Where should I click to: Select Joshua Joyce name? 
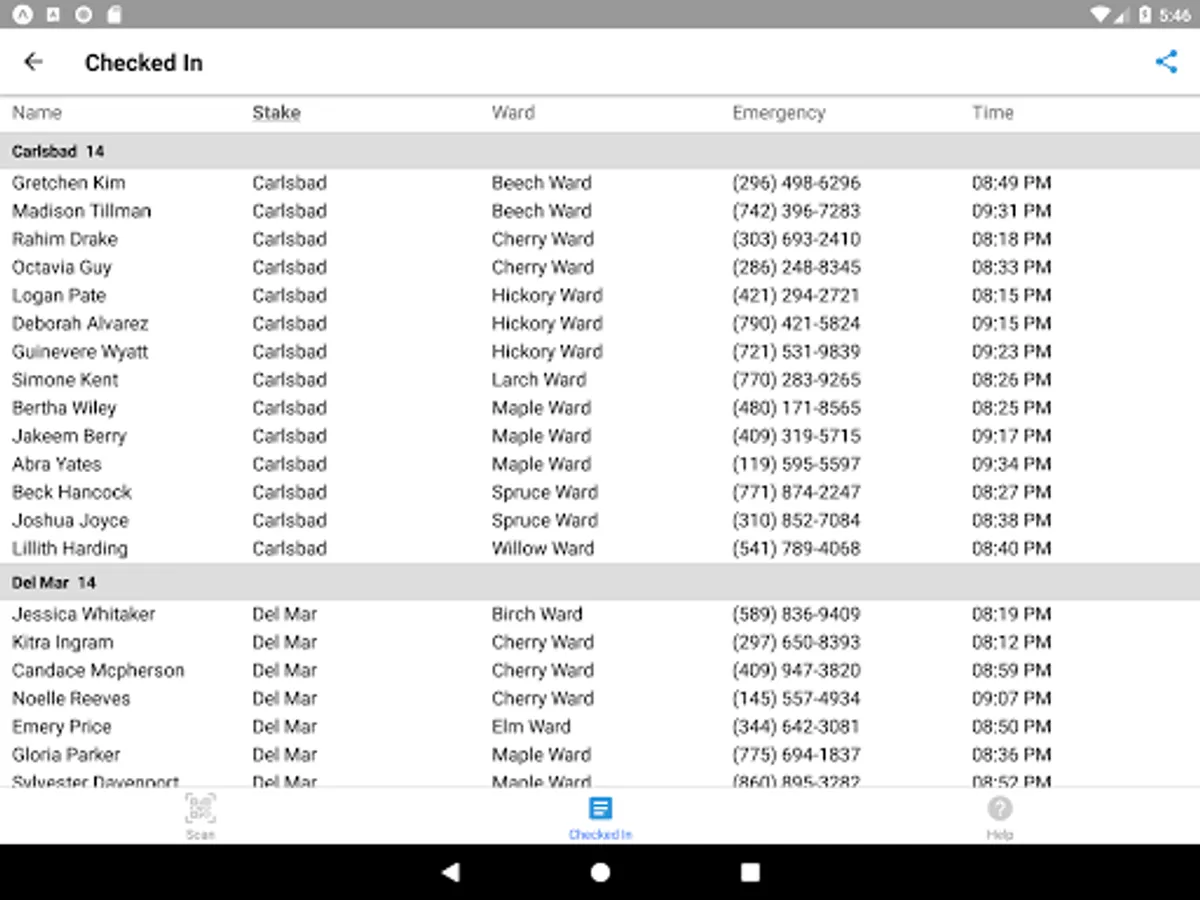tap(70, 519)
